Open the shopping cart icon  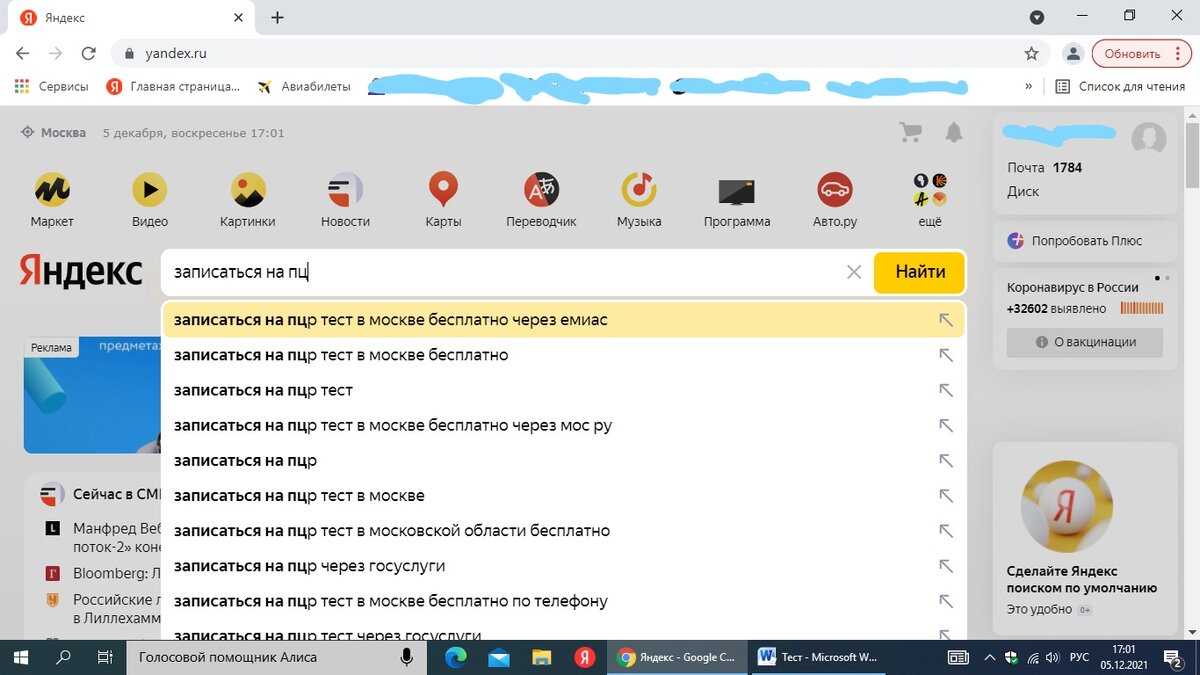[910, 132]
